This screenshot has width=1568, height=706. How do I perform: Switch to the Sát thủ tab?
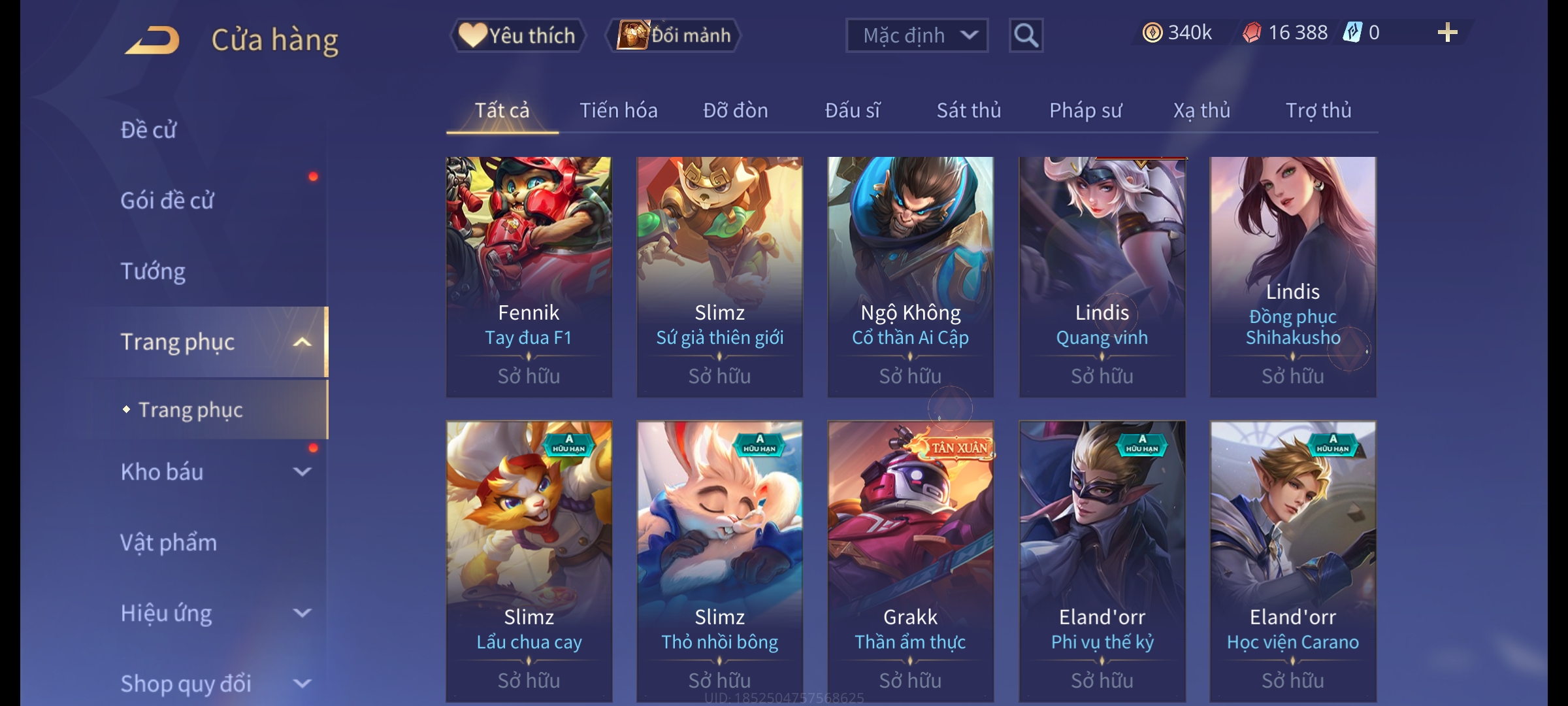click(969, 110)
